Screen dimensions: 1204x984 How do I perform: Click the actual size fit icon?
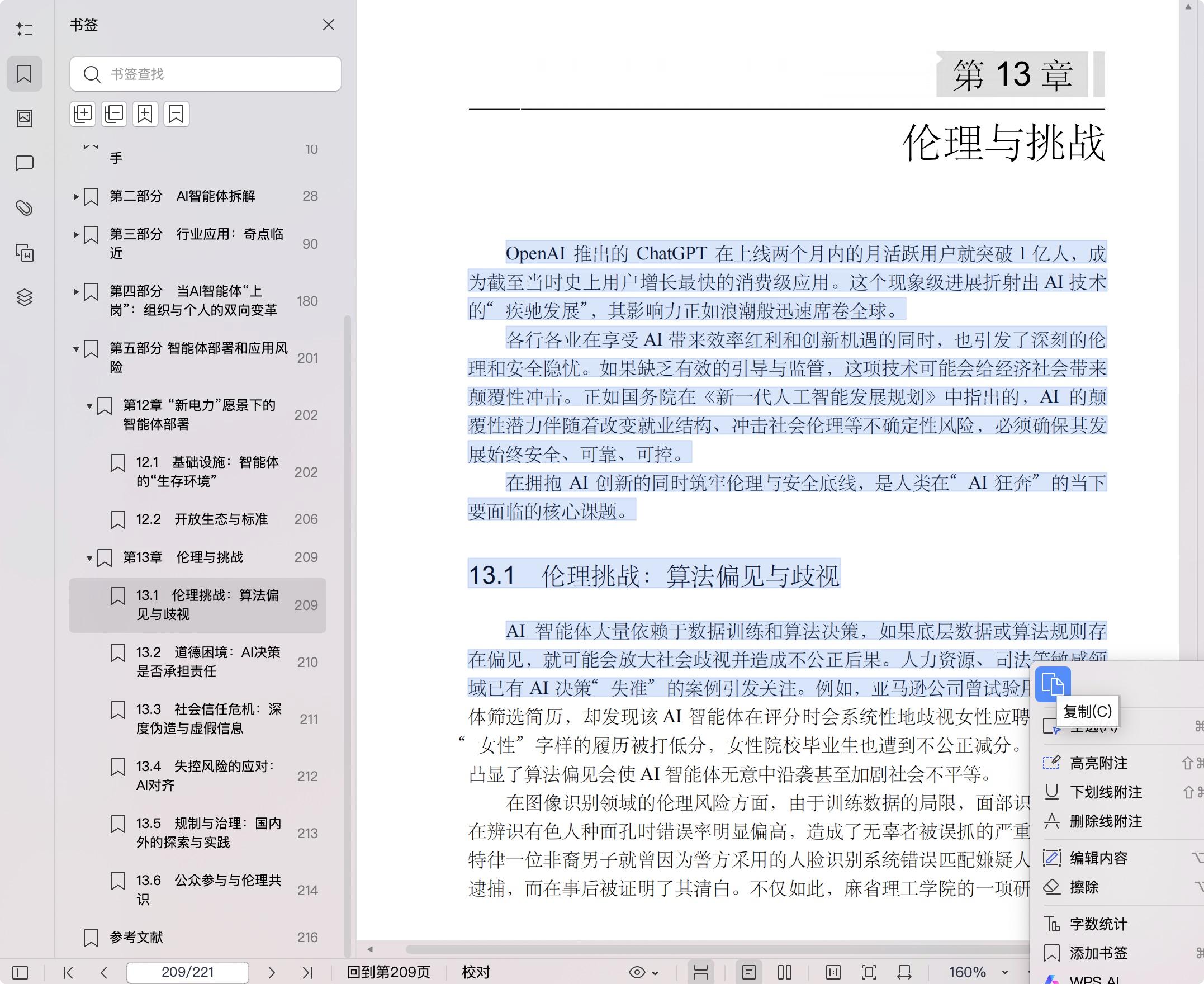[833, 973]
